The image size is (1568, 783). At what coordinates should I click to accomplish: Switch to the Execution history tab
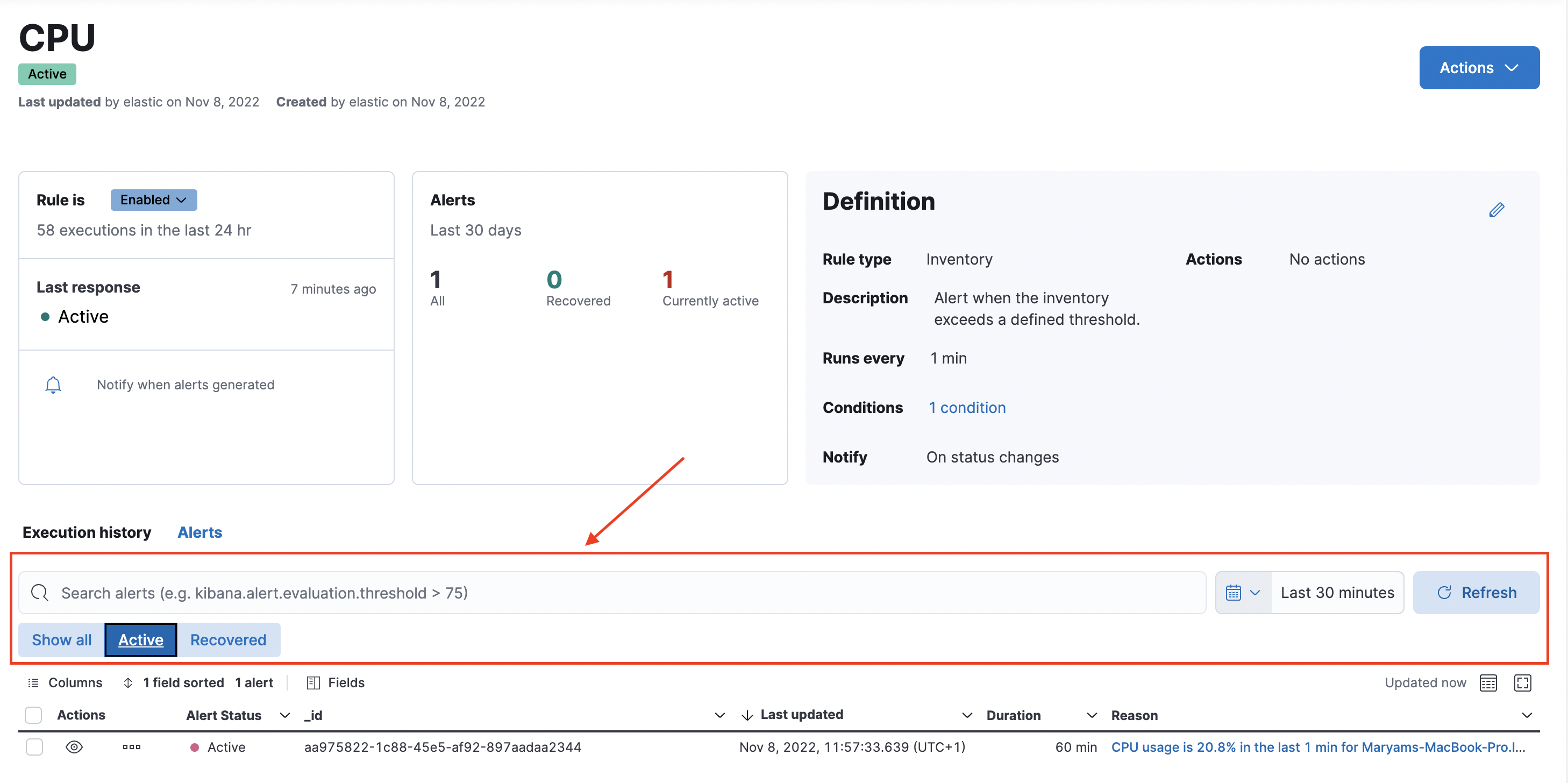[87, 532]
